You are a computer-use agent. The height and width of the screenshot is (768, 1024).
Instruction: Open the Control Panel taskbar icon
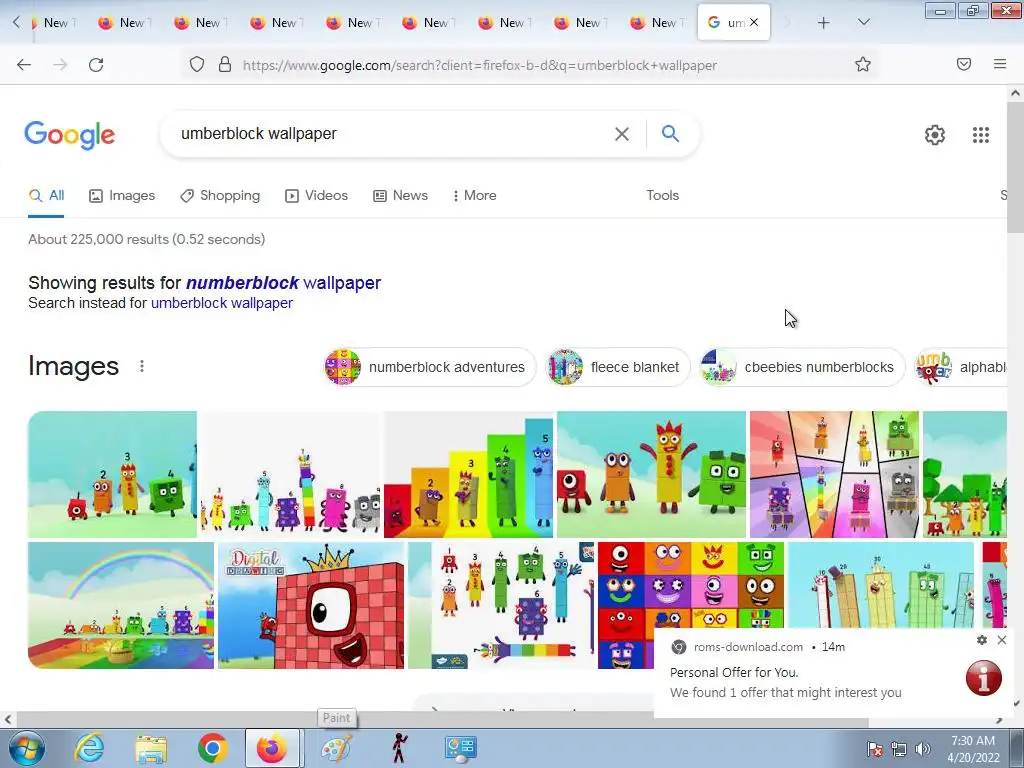pyautogui.click(x=460, y=748)
